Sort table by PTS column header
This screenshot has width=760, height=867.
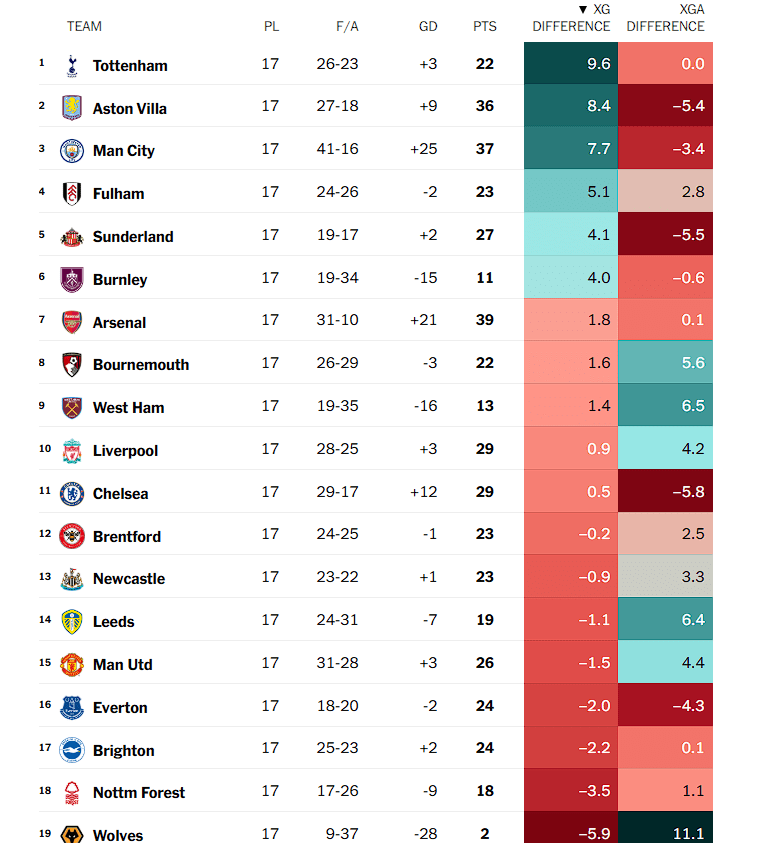[484, 26]
